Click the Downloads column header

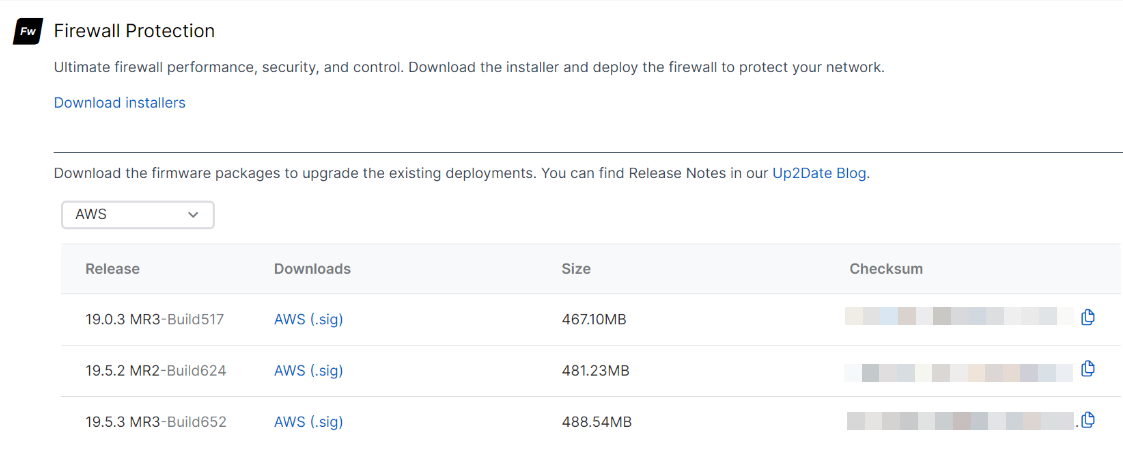coord(312,269)
